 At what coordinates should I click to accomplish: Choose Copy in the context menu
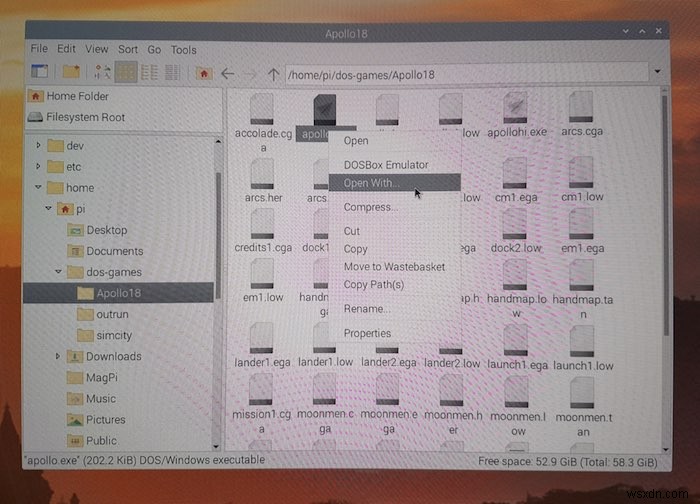[395, 249]
